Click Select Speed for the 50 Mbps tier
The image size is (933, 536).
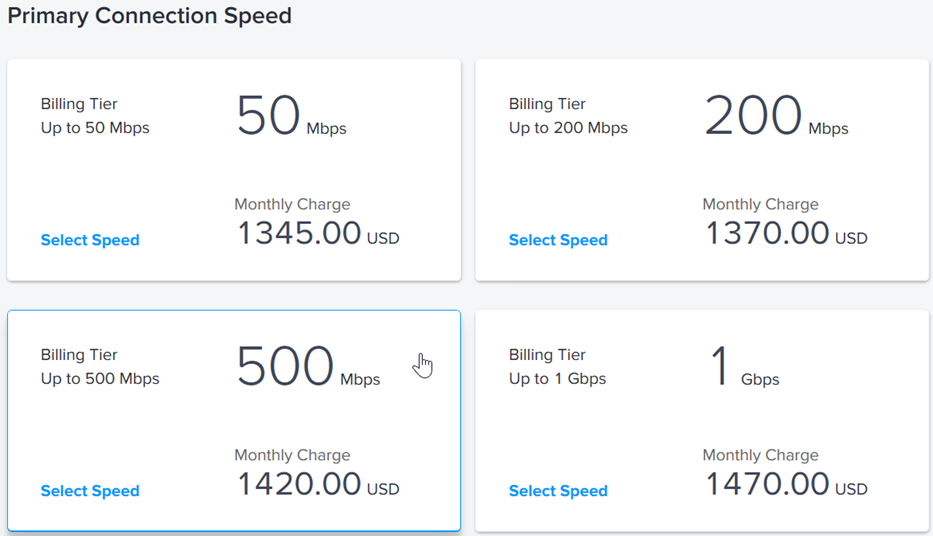(x=90, y=240)
